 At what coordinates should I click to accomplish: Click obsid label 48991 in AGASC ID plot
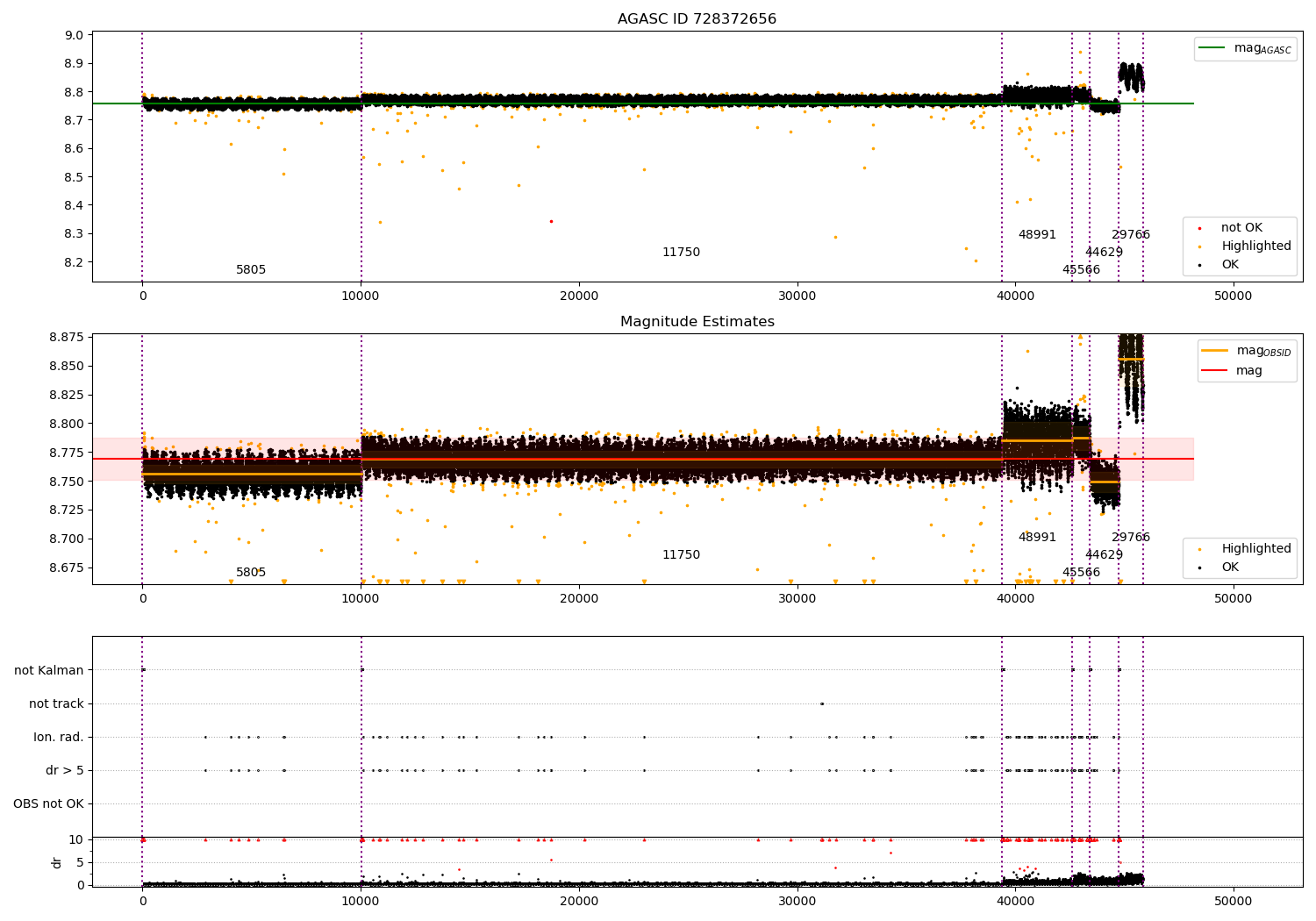tap(1038, 235)
